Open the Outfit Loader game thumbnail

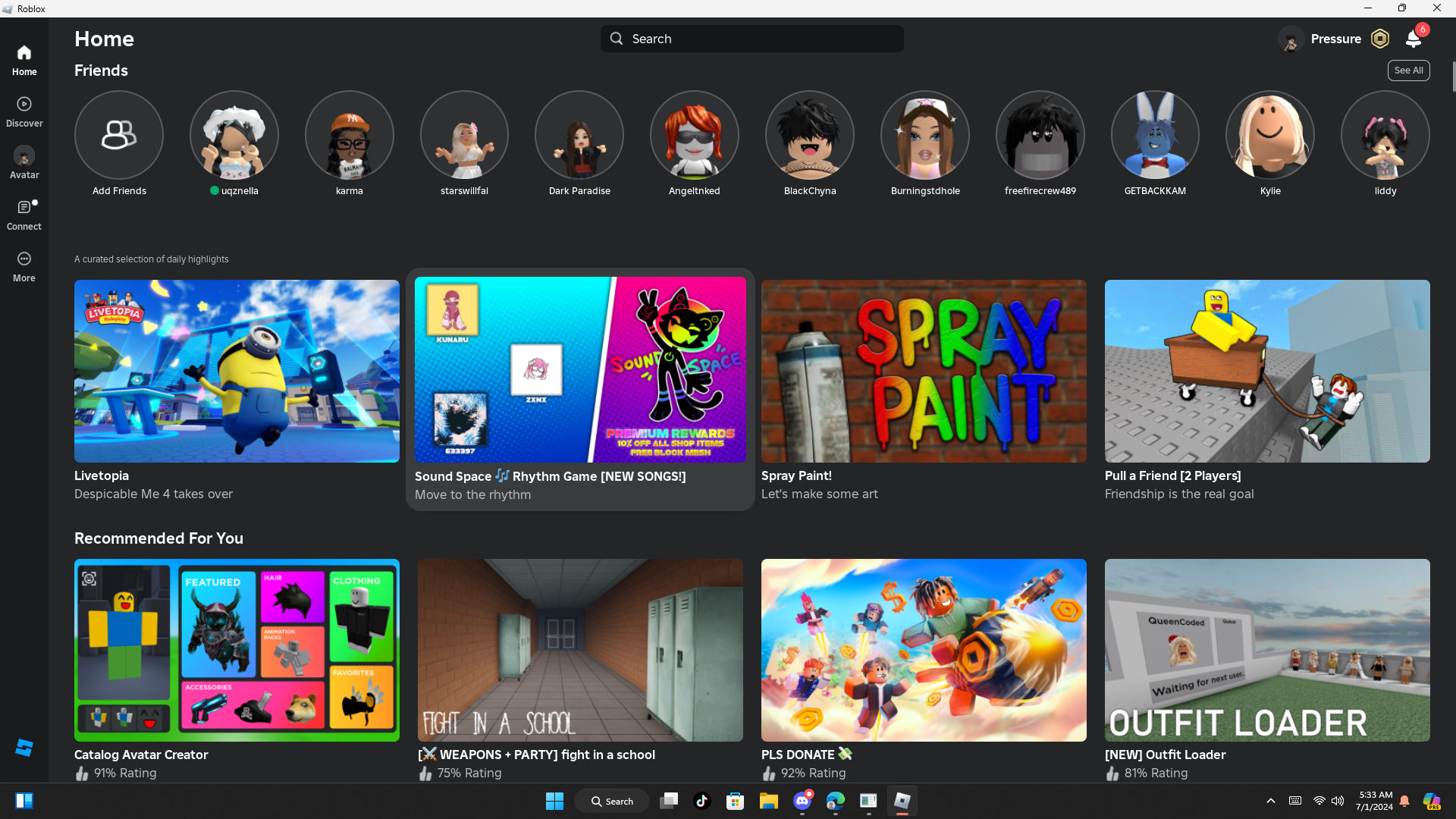coord(1267,650)
